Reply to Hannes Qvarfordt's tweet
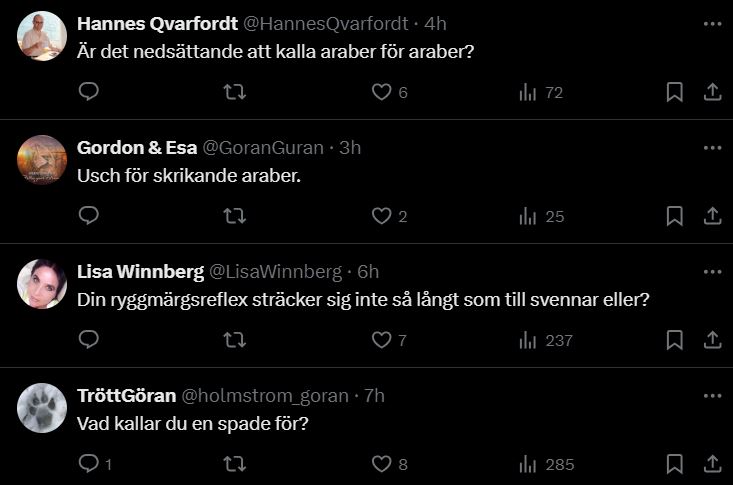This screenshot has height=485, width=733. click(88, 92)
